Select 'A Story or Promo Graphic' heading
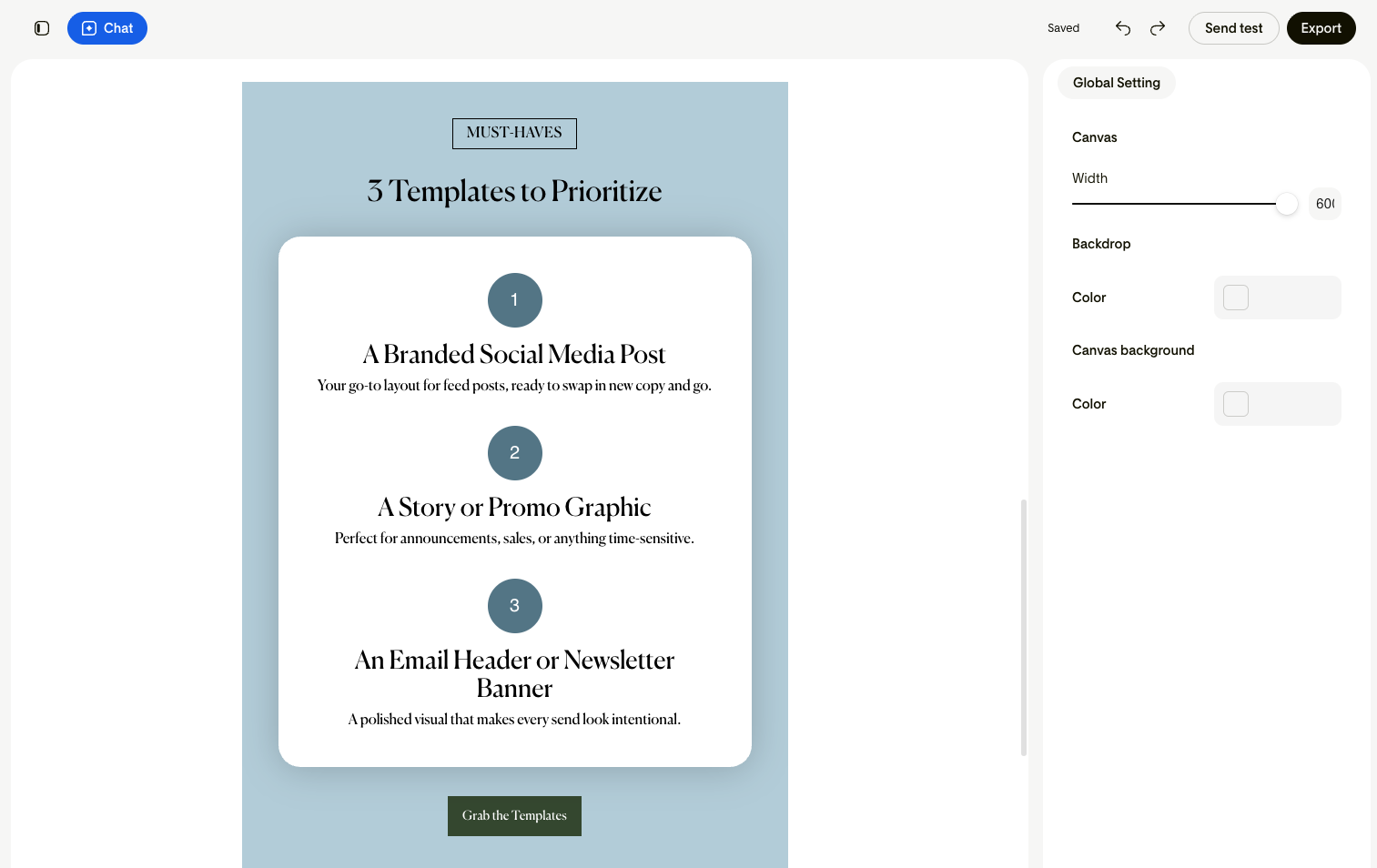The height and width of the screenshot is (868, 1377). pos(514,507)
